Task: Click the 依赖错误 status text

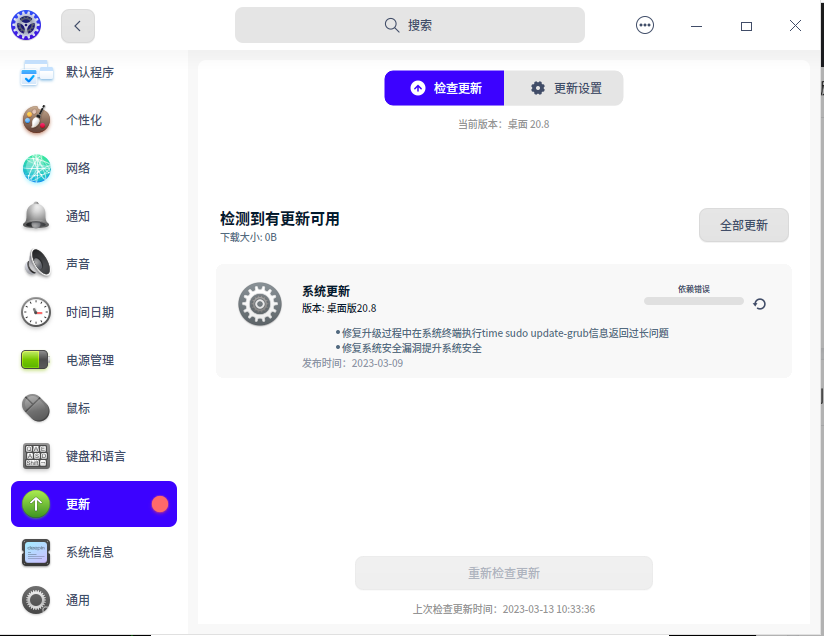Action: 694,289
